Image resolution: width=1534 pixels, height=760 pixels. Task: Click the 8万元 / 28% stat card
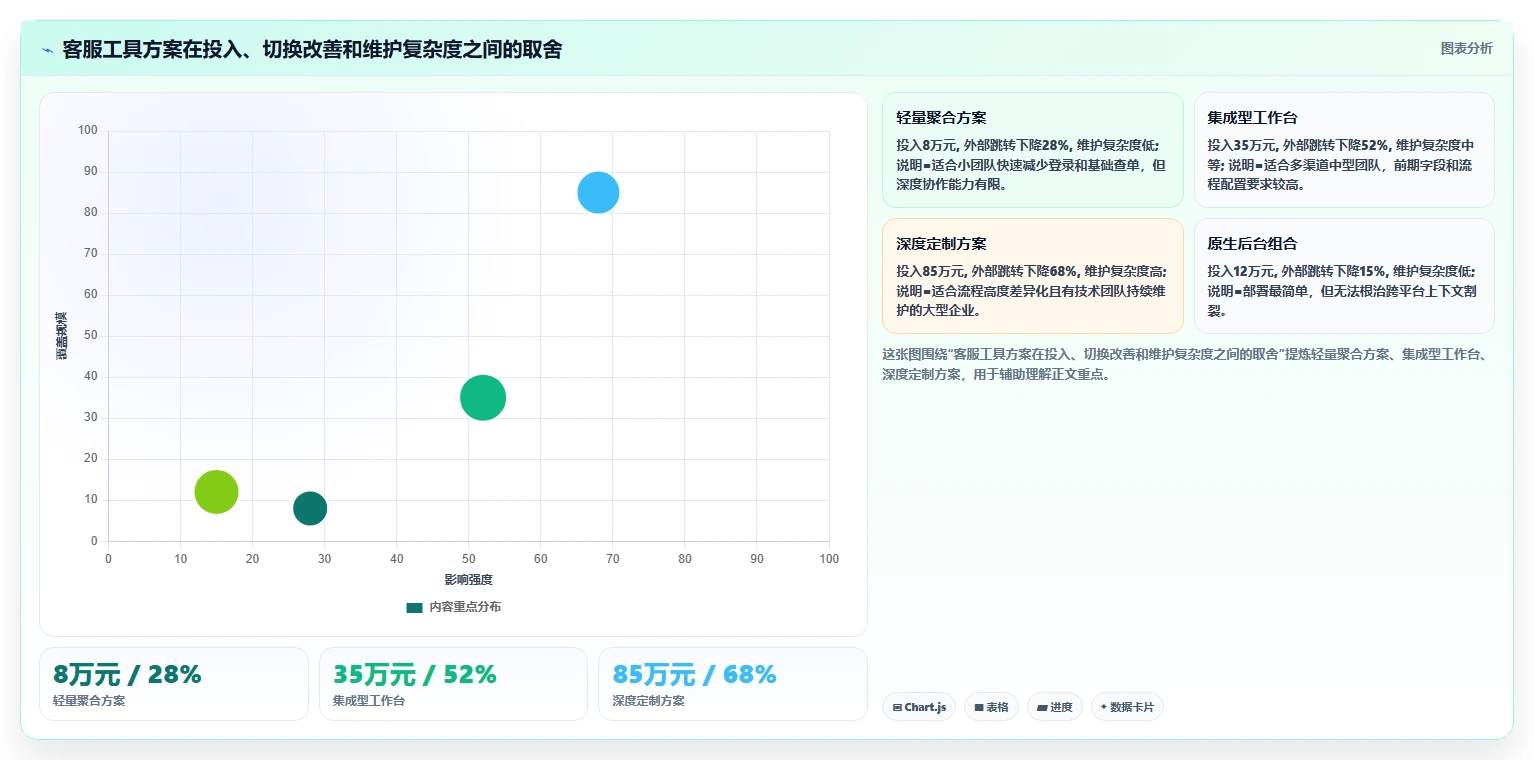pos(174,684)
